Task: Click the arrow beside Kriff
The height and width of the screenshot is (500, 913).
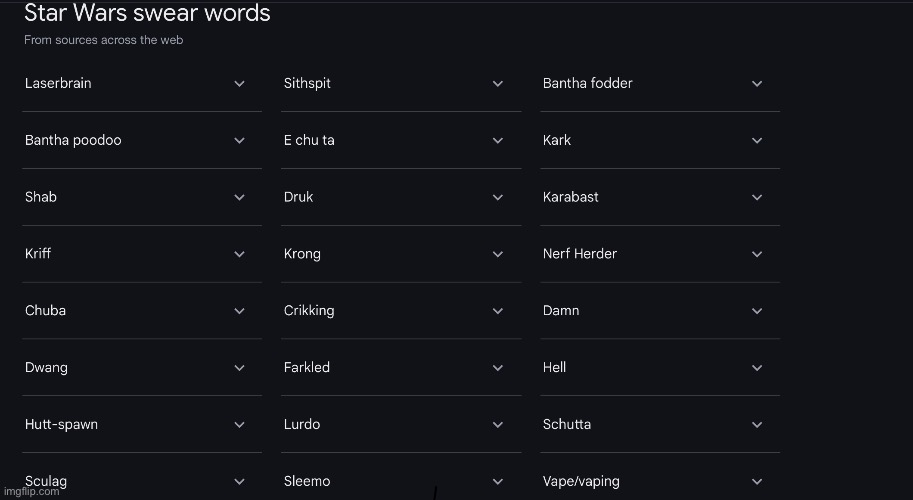Action: tap(239, 254)
